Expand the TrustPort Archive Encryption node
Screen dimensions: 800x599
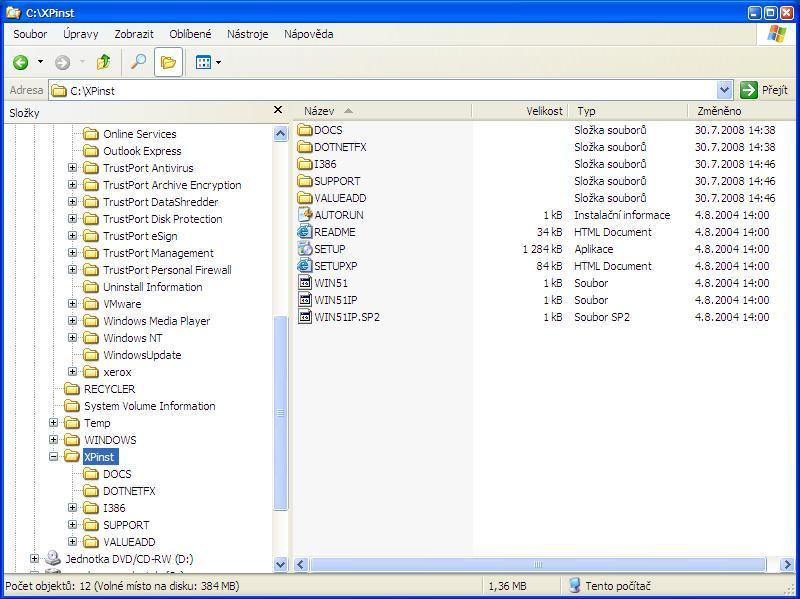pos(72,185)
